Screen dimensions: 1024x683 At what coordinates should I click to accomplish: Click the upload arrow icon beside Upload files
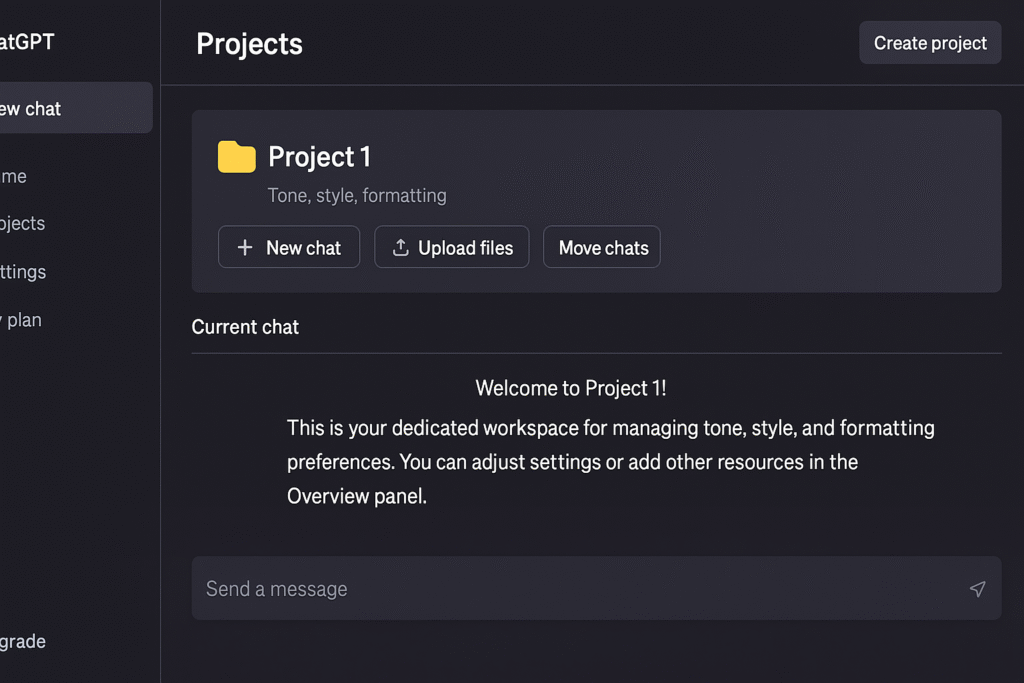[400, 248]
